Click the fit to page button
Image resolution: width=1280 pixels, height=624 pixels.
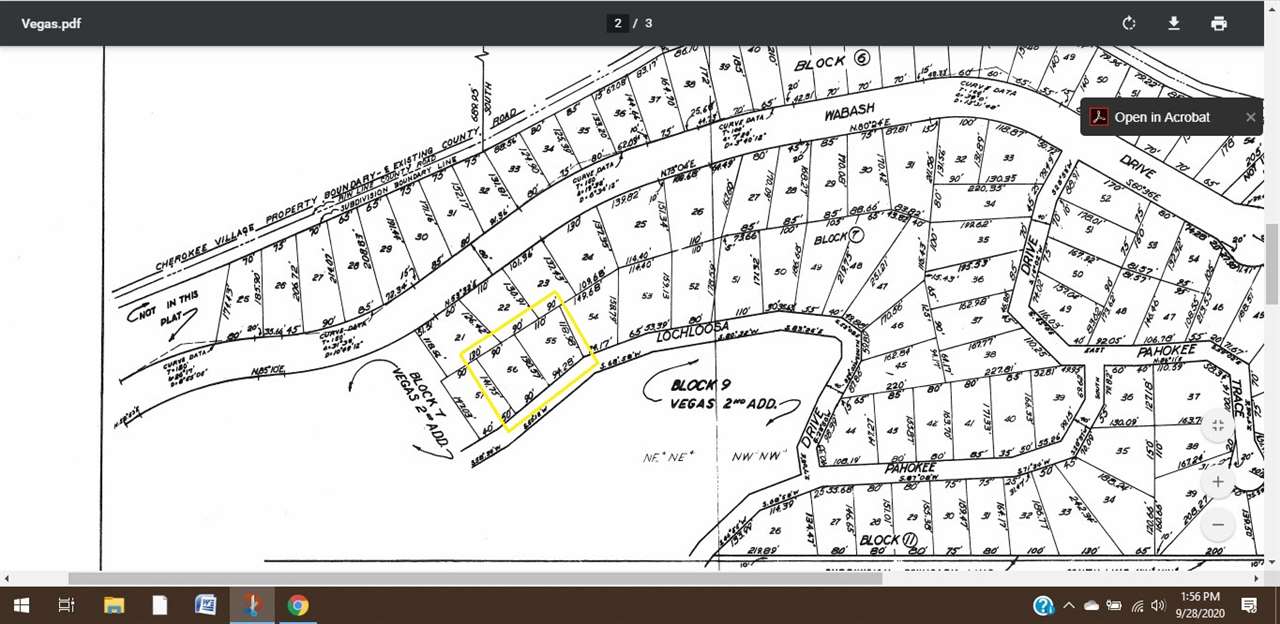click(x=1217, y=426)
